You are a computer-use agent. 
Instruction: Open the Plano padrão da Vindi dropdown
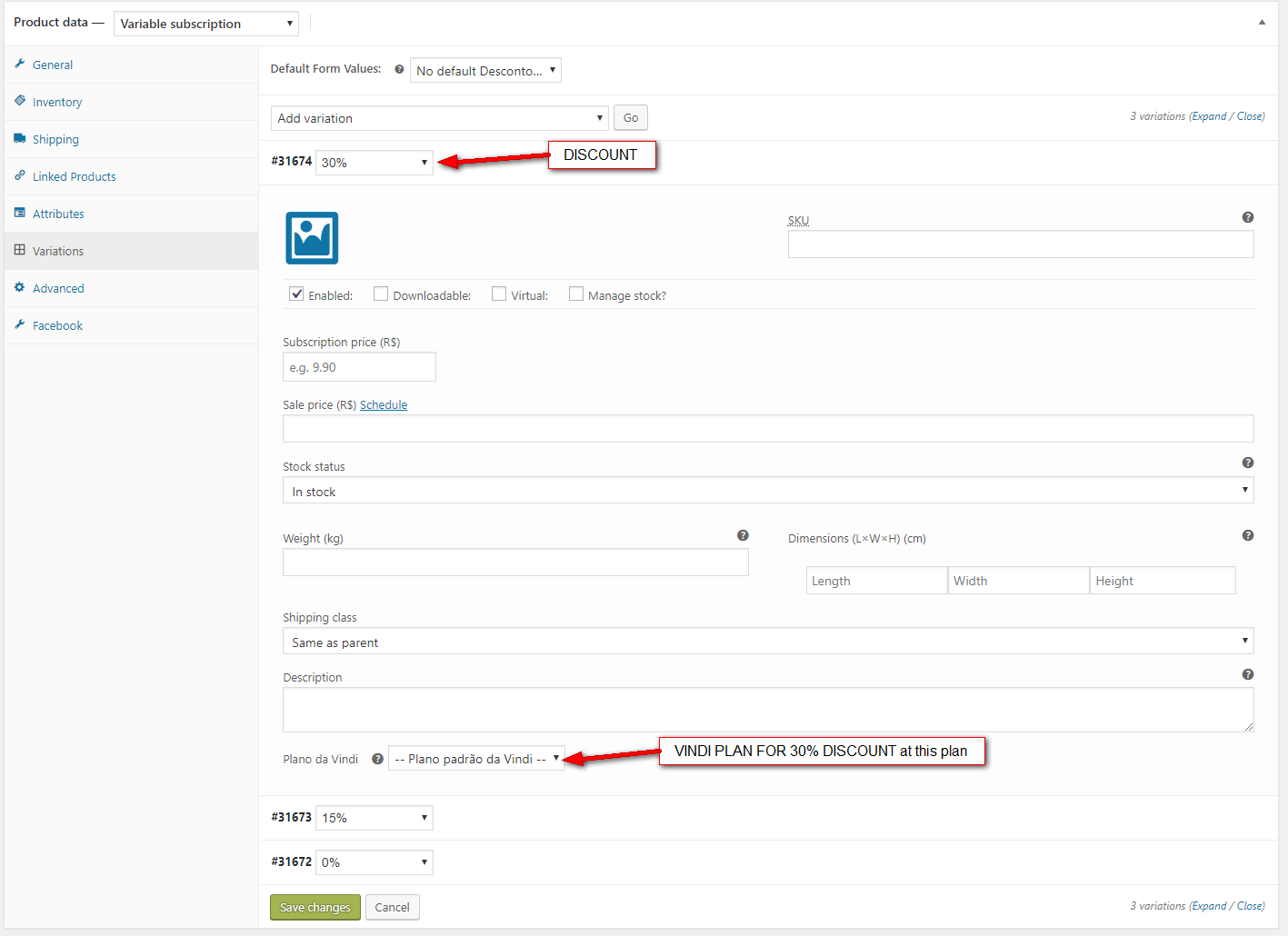476,758
